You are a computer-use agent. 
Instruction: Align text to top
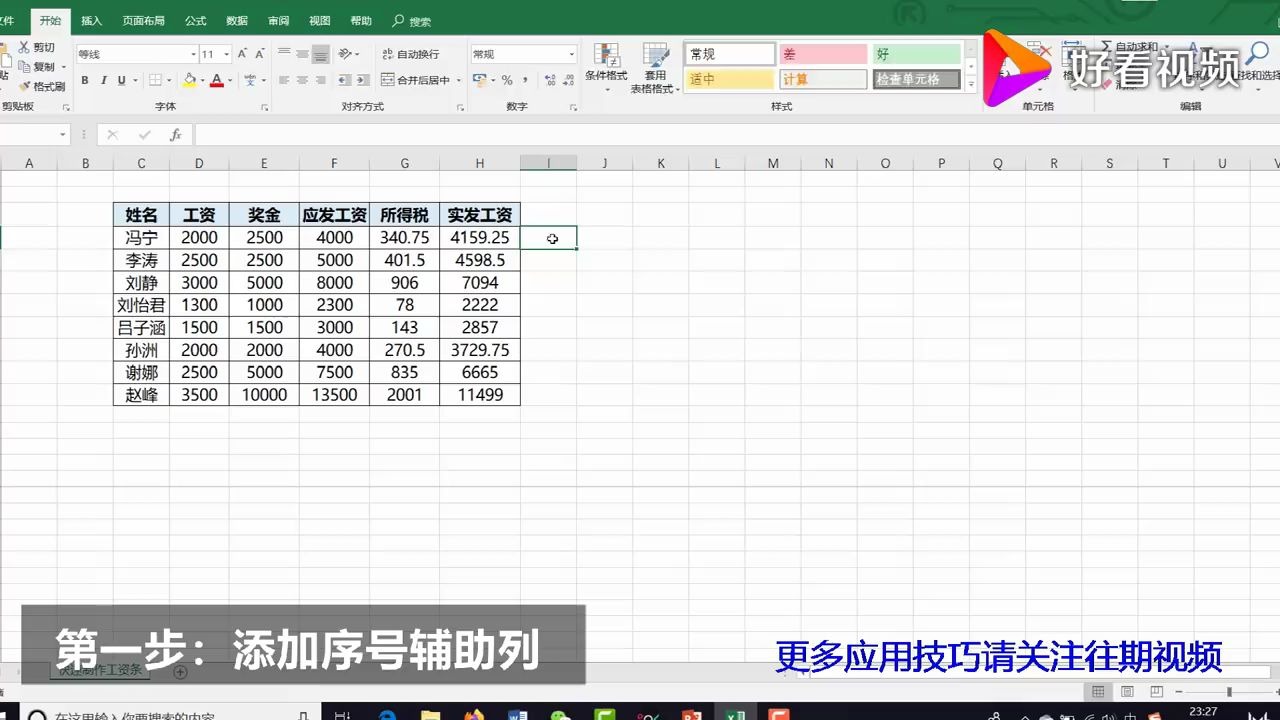click(x=284, y=54)
